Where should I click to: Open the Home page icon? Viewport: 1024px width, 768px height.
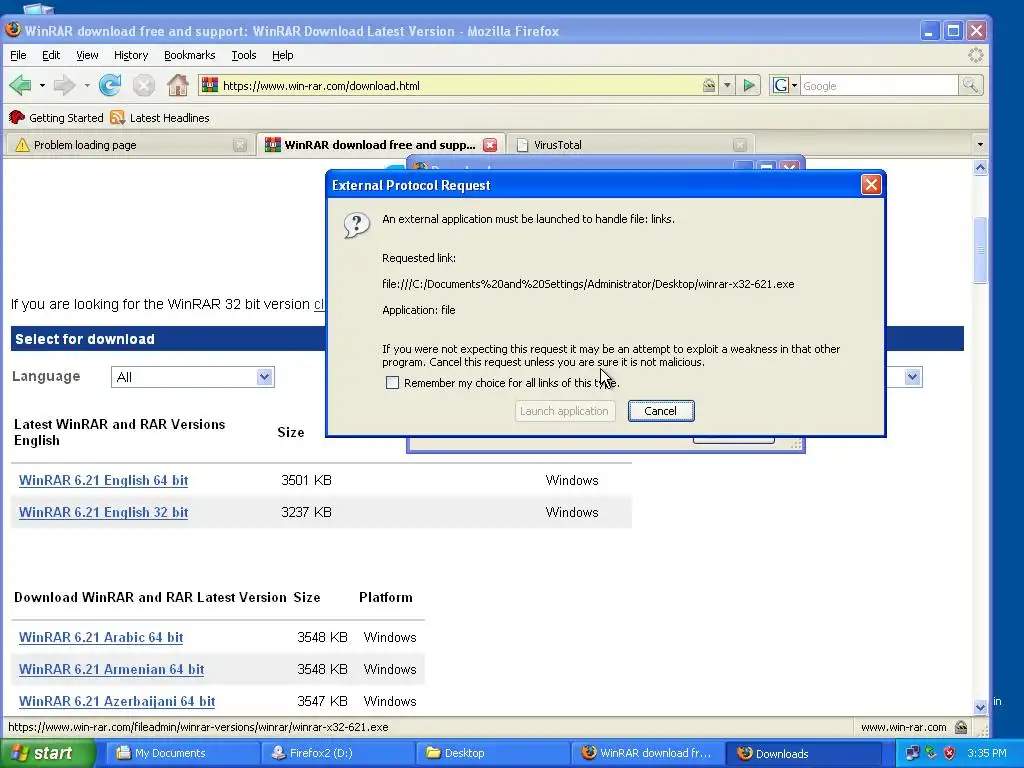coord(178,85)
